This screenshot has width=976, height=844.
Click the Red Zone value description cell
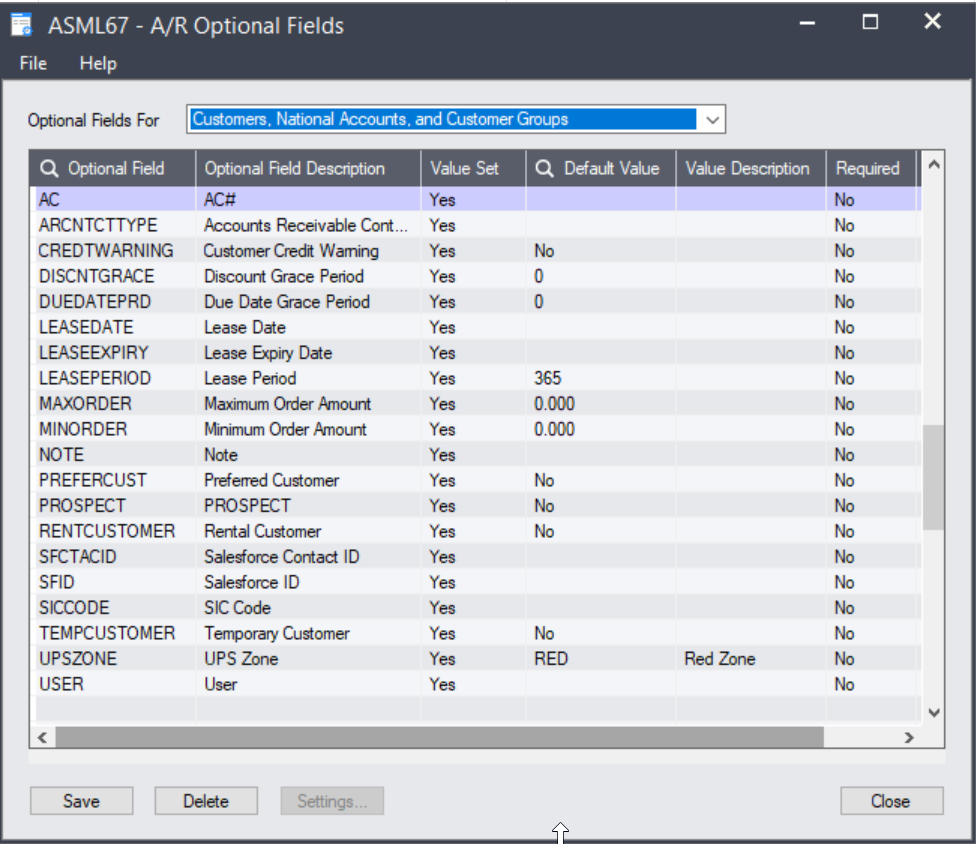click(720, 659)
